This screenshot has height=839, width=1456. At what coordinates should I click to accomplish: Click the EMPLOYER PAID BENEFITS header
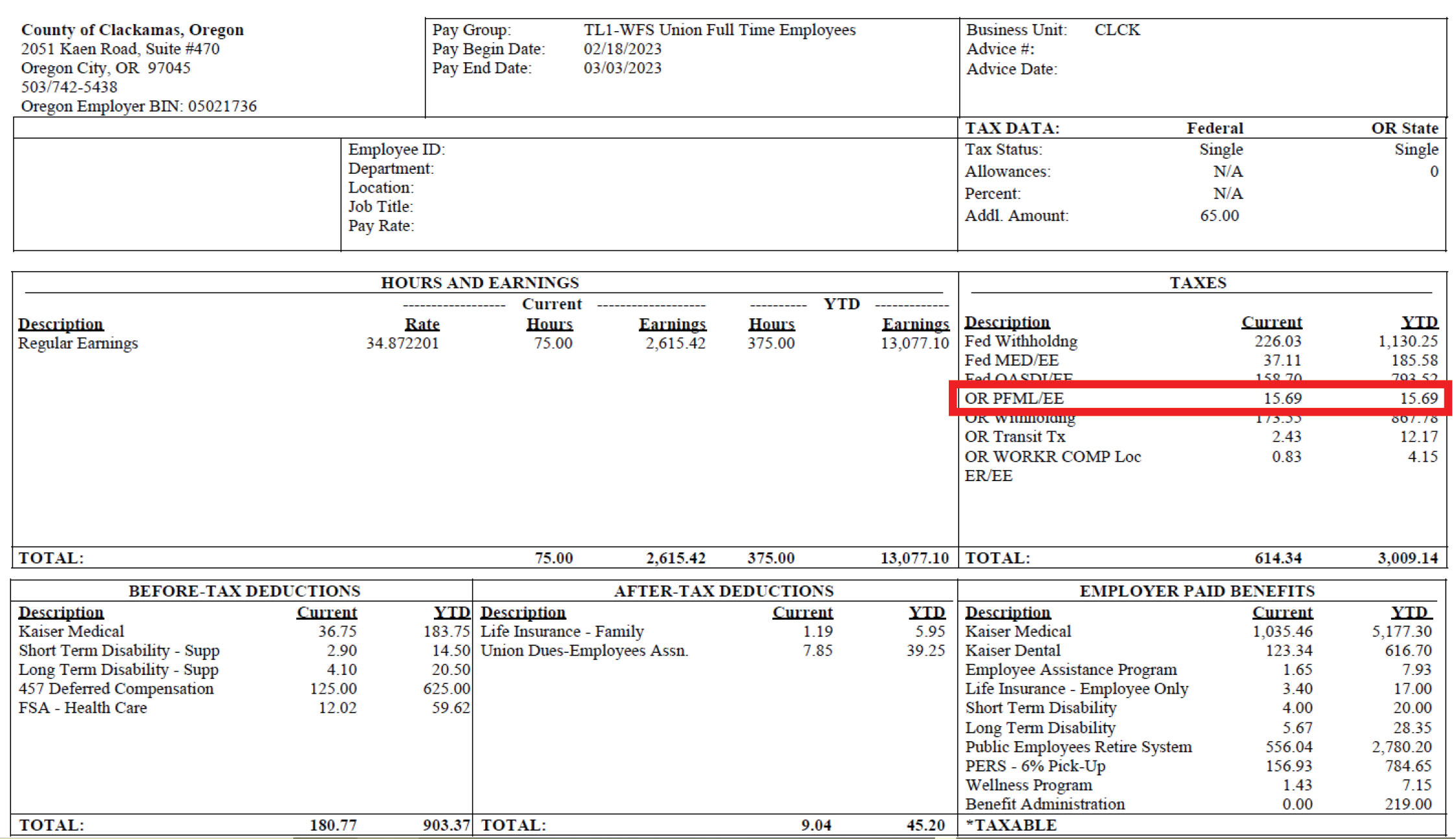click(1197, 591)
